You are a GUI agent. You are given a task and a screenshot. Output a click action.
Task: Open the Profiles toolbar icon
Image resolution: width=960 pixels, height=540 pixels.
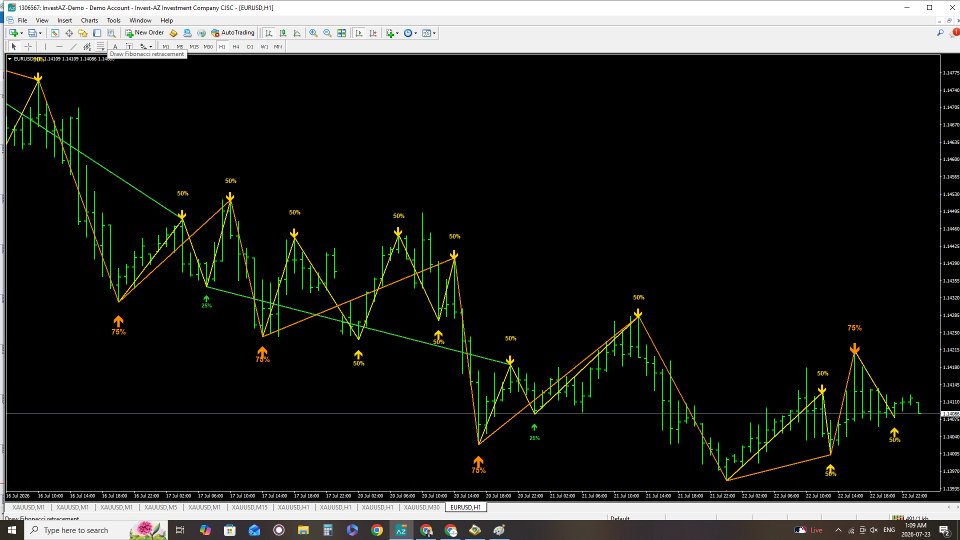(x=32, y=33)
